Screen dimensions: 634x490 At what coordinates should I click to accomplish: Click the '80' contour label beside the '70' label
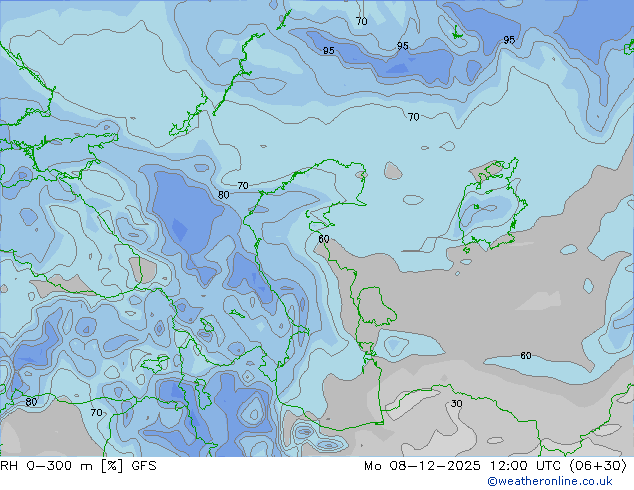point(224,195)
